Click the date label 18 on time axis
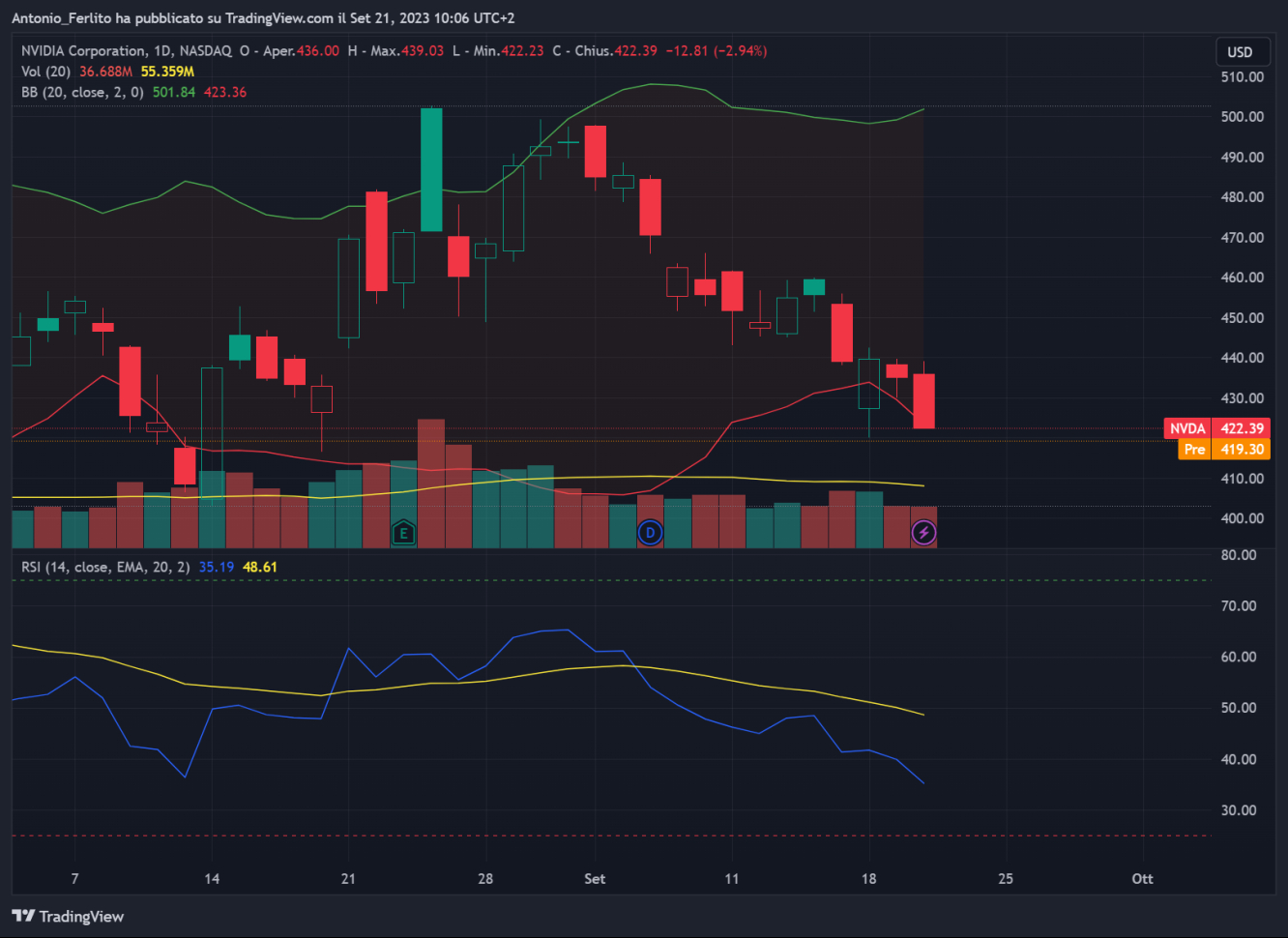 pyautogui.click(x=868, y=878)
